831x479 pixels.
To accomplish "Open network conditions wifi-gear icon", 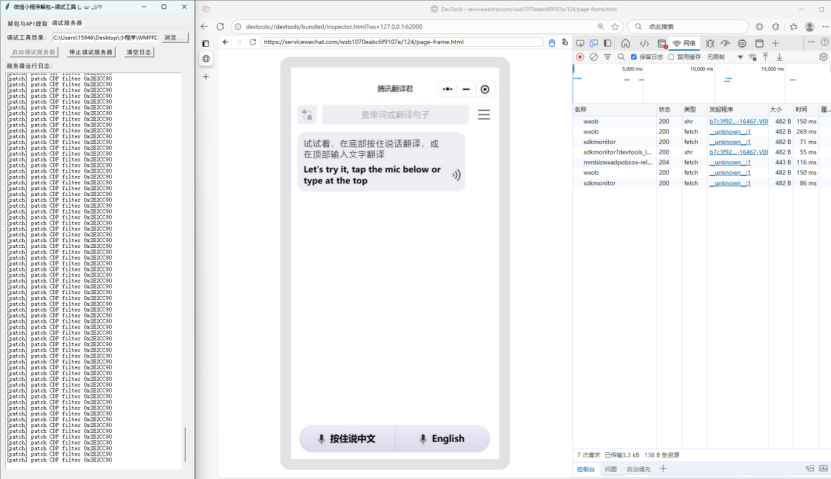I will click(x=753, y=57).
